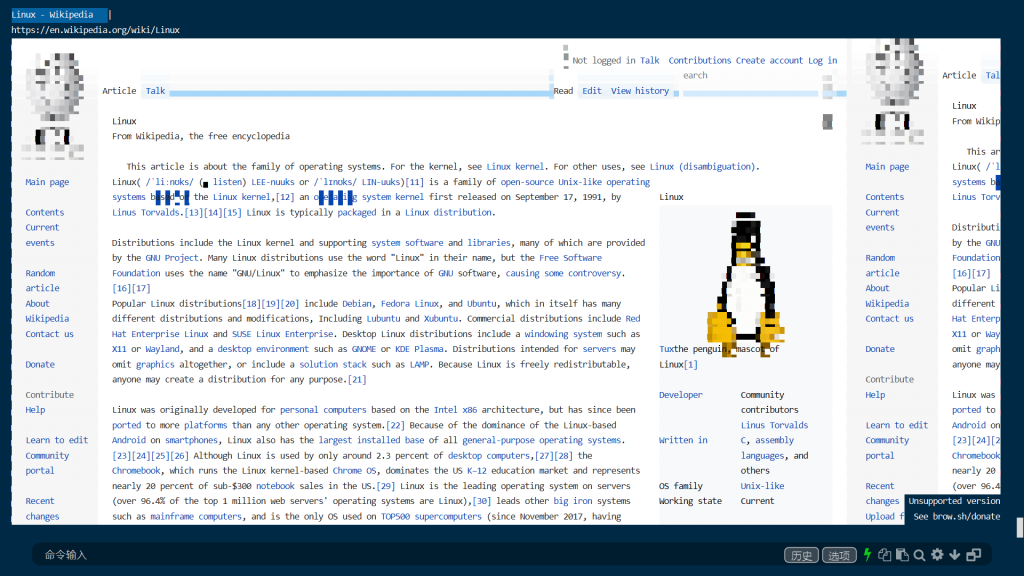Click the Log in link
The width and height of the screenshot is (1024, 576).
click(x=823, y=60)
